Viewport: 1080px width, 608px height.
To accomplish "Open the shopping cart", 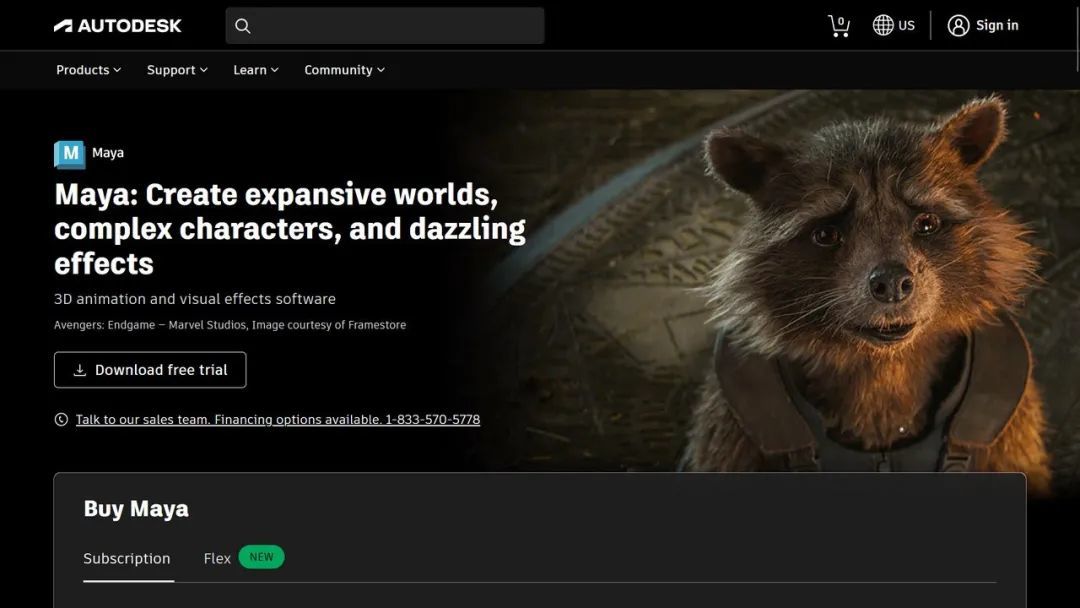I will tap(839, 25).
